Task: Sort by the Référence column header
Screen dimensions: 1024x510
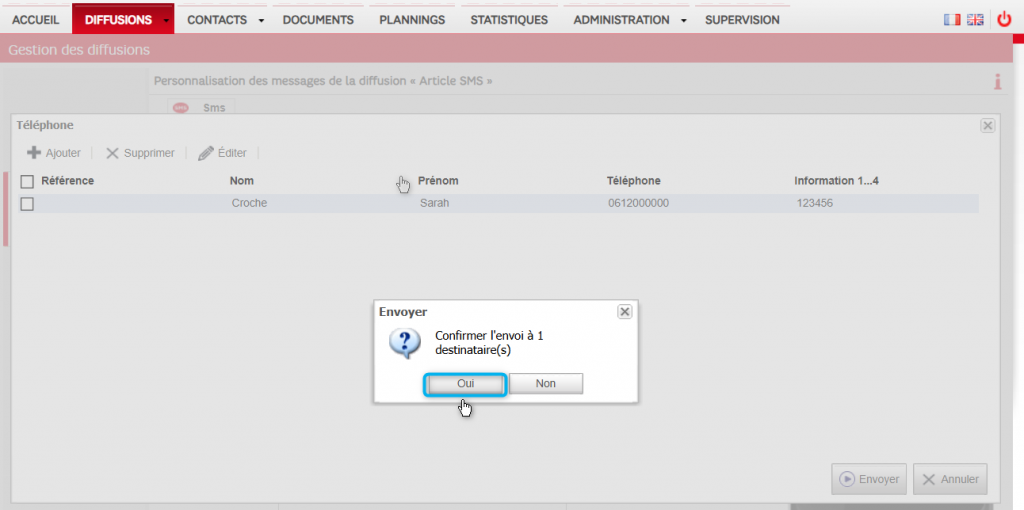Action: click(67, 181)
